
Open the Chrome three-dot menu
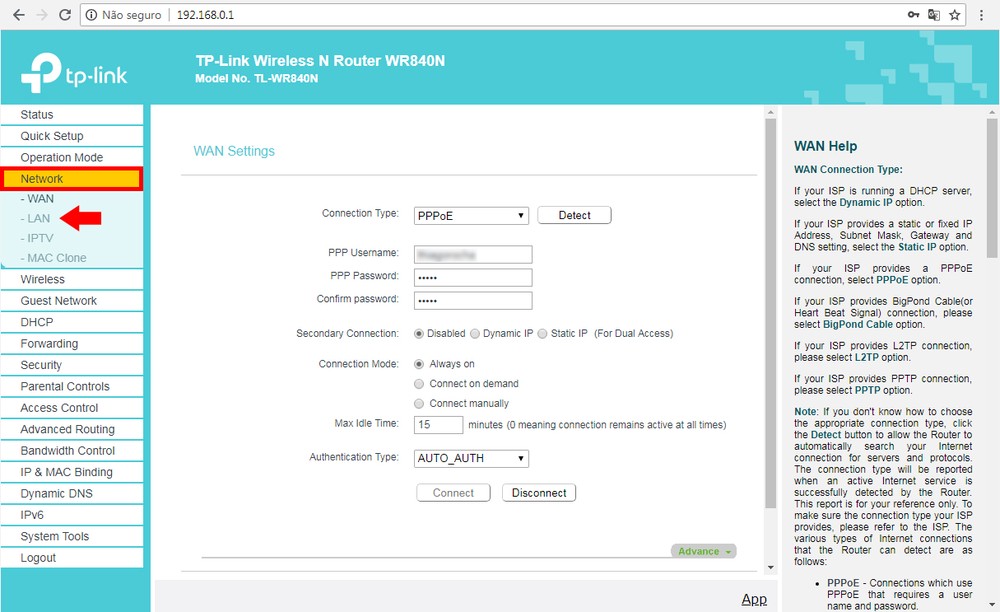tap(982, 15)
